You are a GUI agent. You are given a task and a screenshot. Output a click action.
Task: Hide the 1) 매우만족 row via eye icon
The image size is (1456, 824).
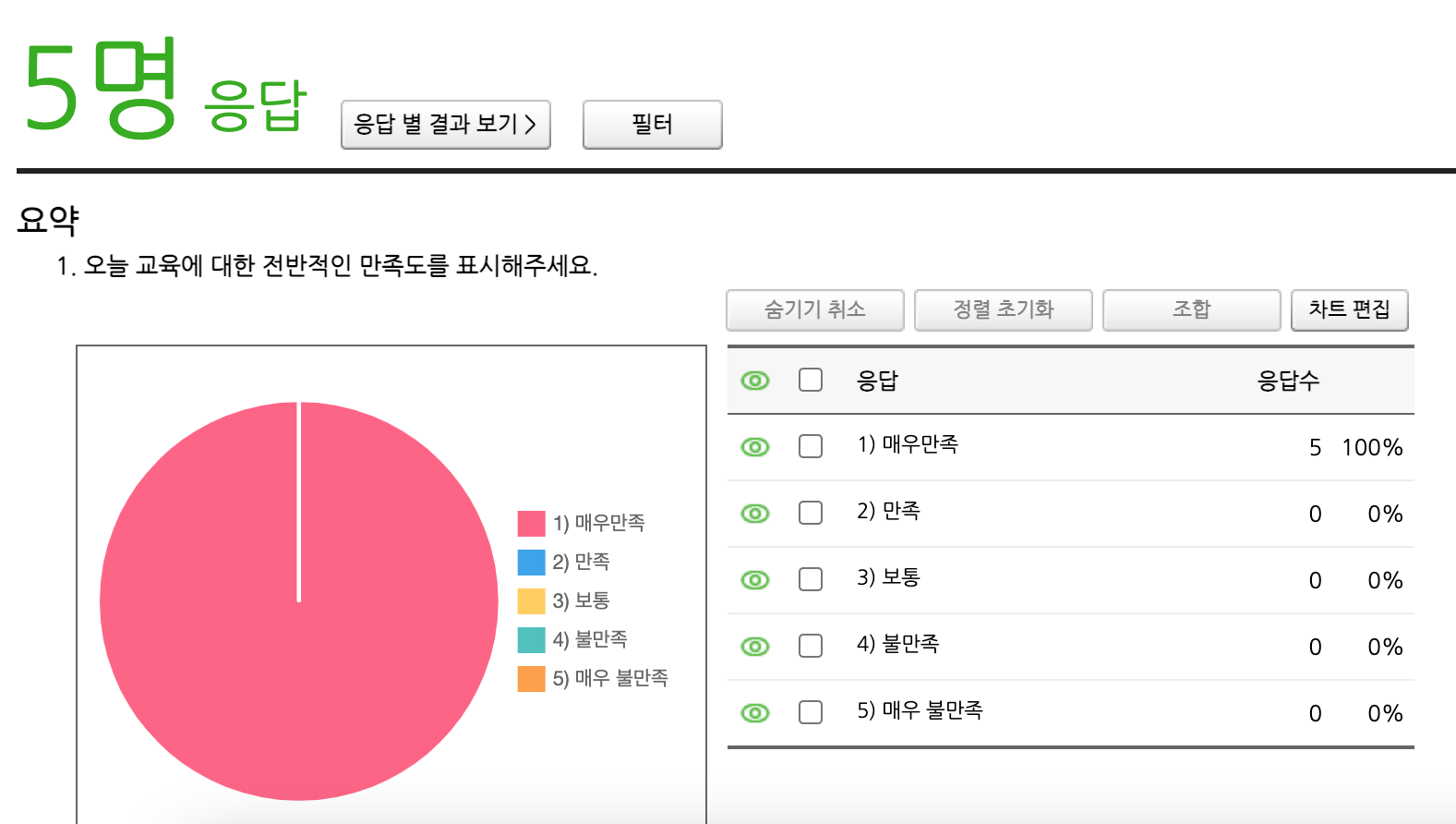pos(755,447)
